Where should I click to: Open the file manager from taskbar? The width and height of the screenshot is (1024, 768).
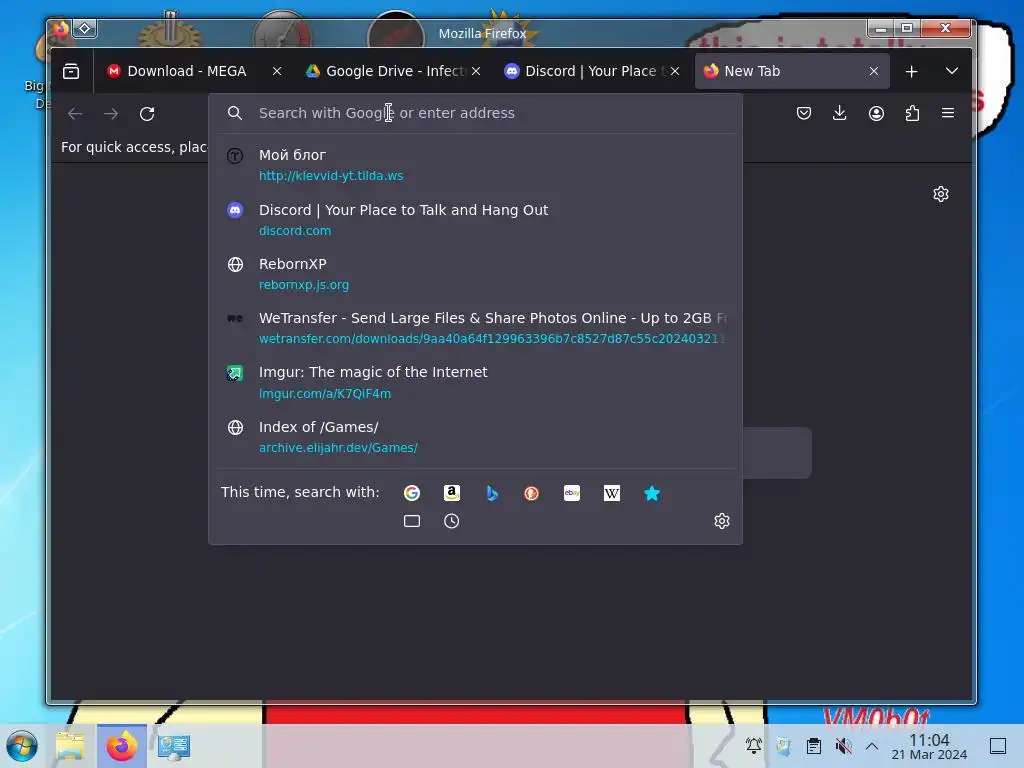coord(70,746)
